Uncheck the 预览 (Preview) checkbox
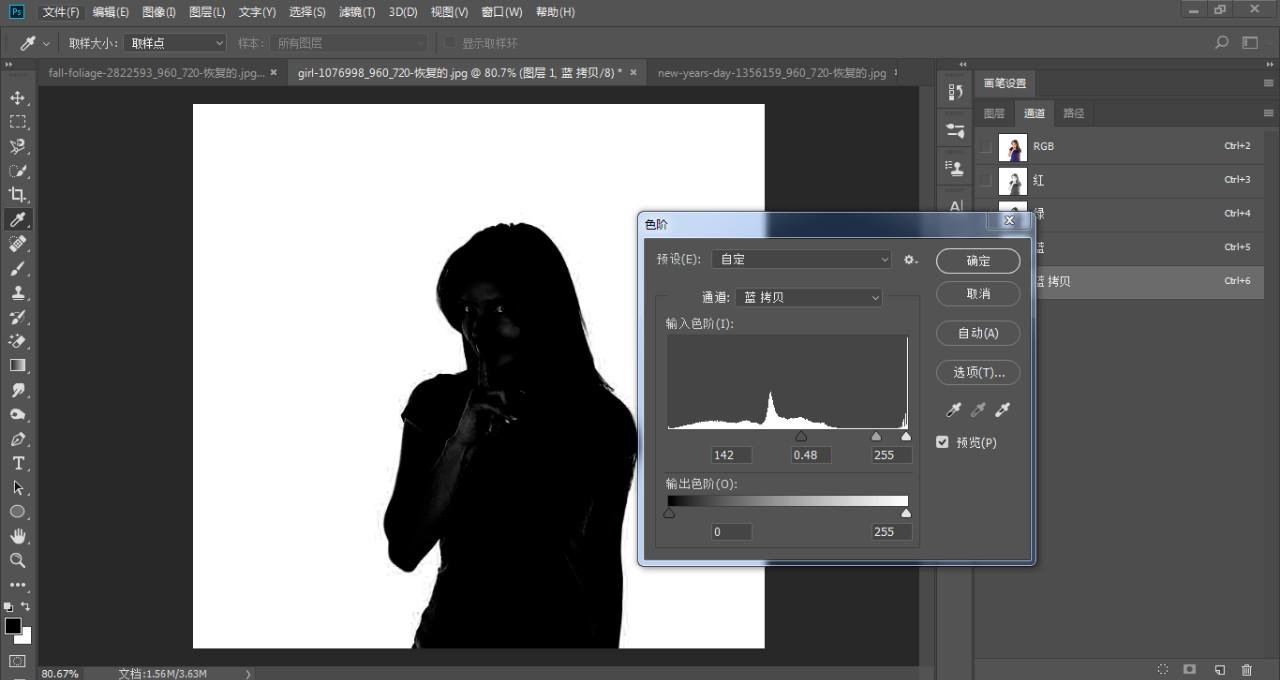 (x=942, y=442)
